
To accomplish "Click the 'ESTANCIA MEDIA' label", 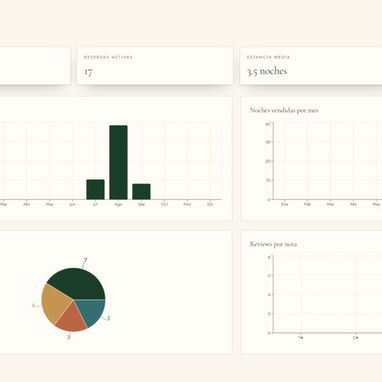I will click(269, 57).
